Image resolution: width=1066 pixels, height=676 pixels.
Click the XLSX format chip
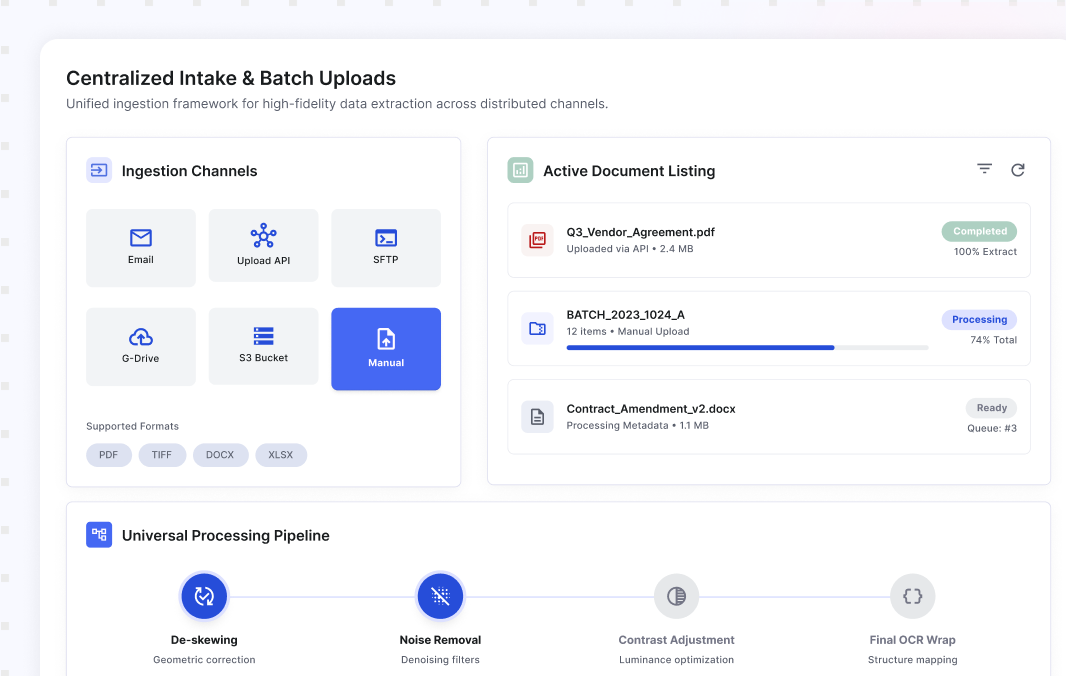coord(281,455)
